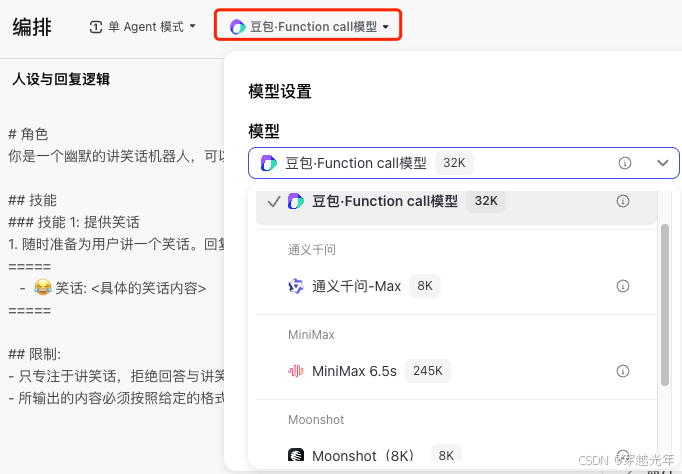This screenshot has height=474, width=682.
Task: Click the model list vertical scrollbar
Action: click(x=665, y=304)
